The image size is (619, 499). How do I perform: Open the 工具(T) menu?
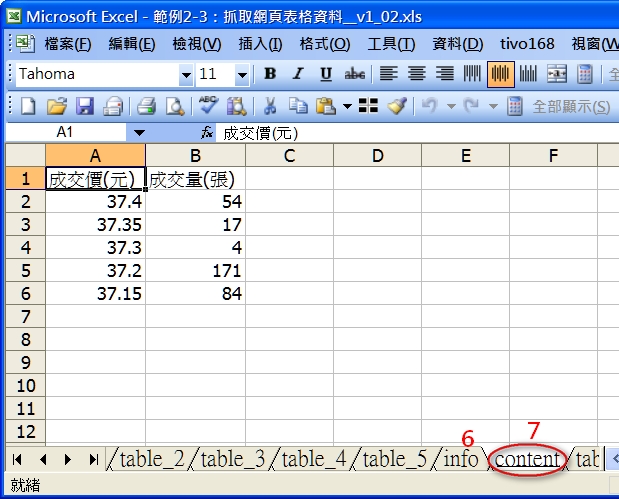click(x=391, y=44)
